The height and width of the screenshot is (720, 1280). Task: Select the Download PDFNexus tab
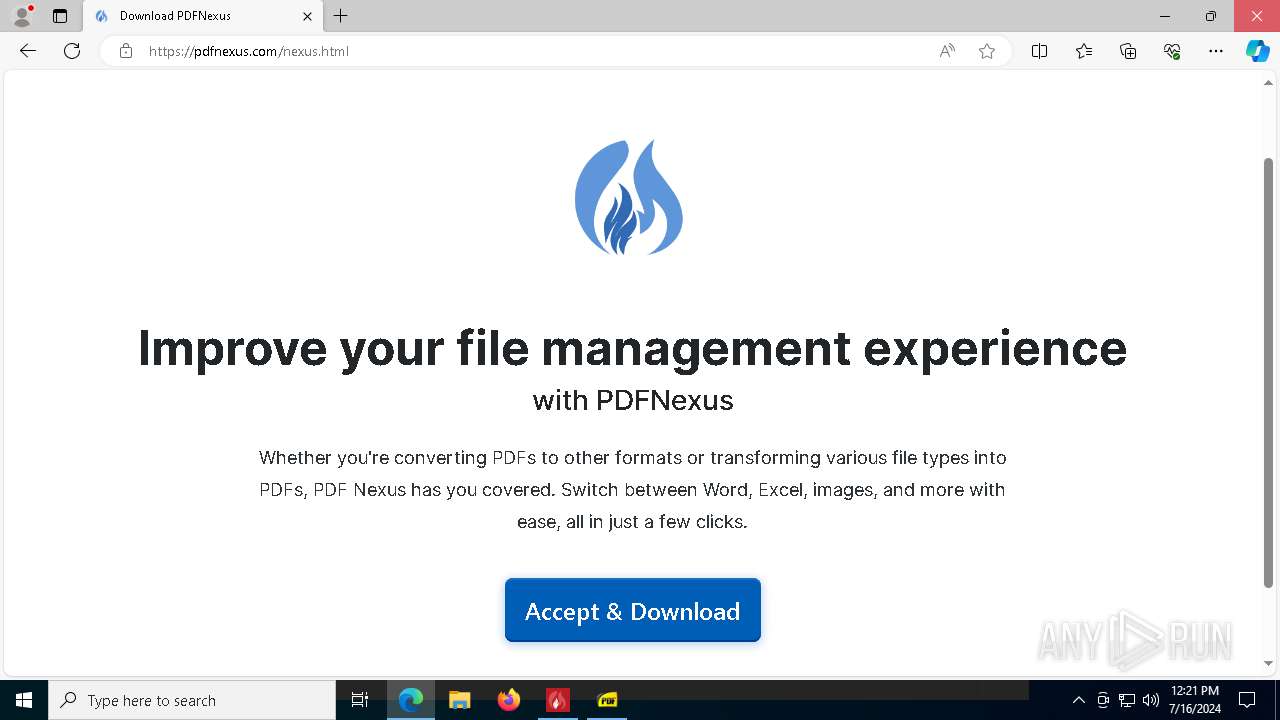(203, 16)
